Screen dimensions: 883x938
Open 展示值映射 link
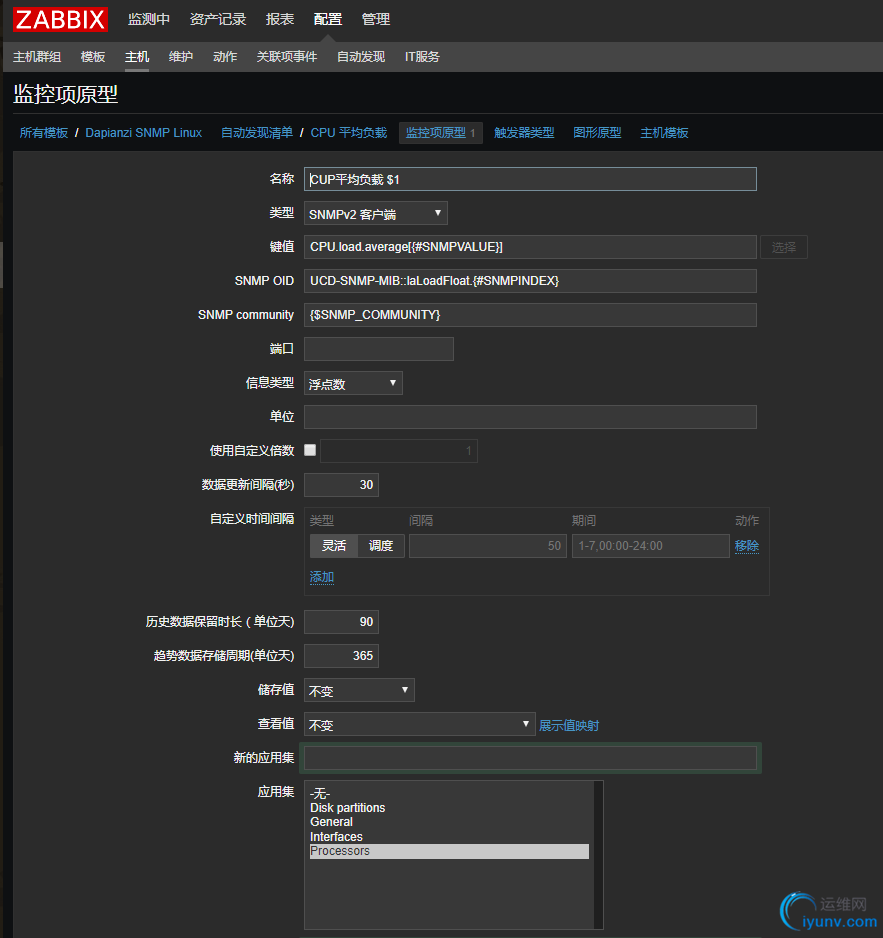pos(569,726)
